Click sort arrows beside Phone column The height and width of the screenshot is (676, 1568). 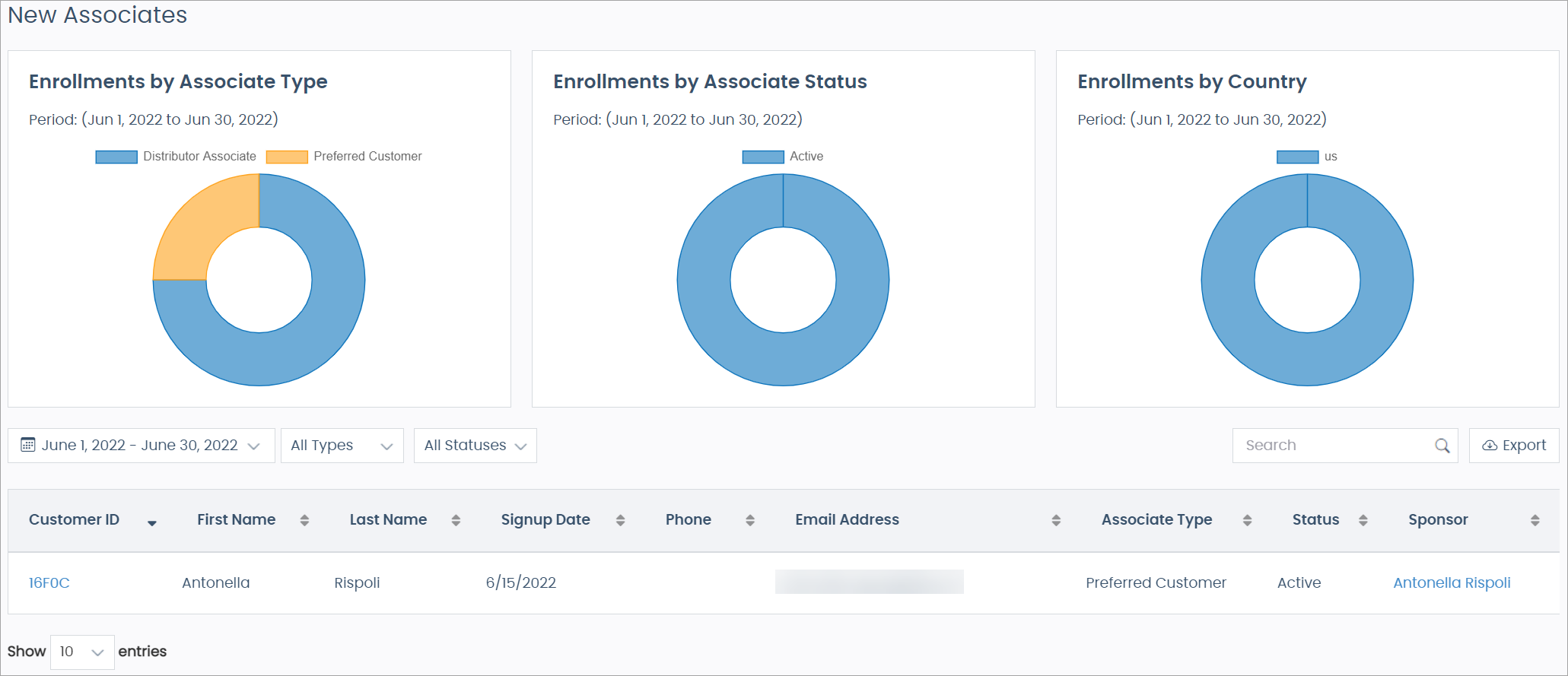pos(749,520)
